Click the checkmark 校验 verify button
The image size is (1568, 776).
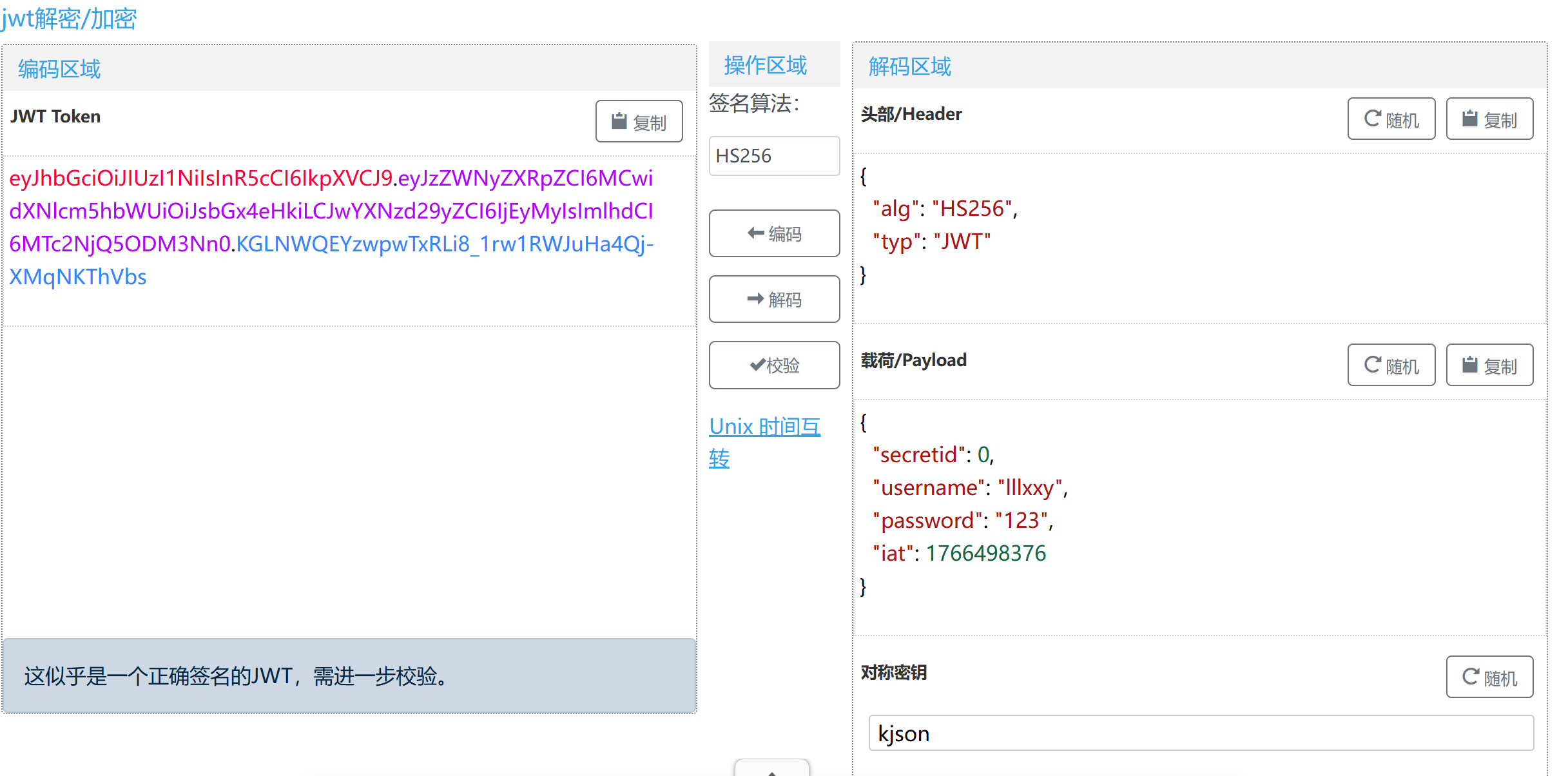tap(774, 365)
